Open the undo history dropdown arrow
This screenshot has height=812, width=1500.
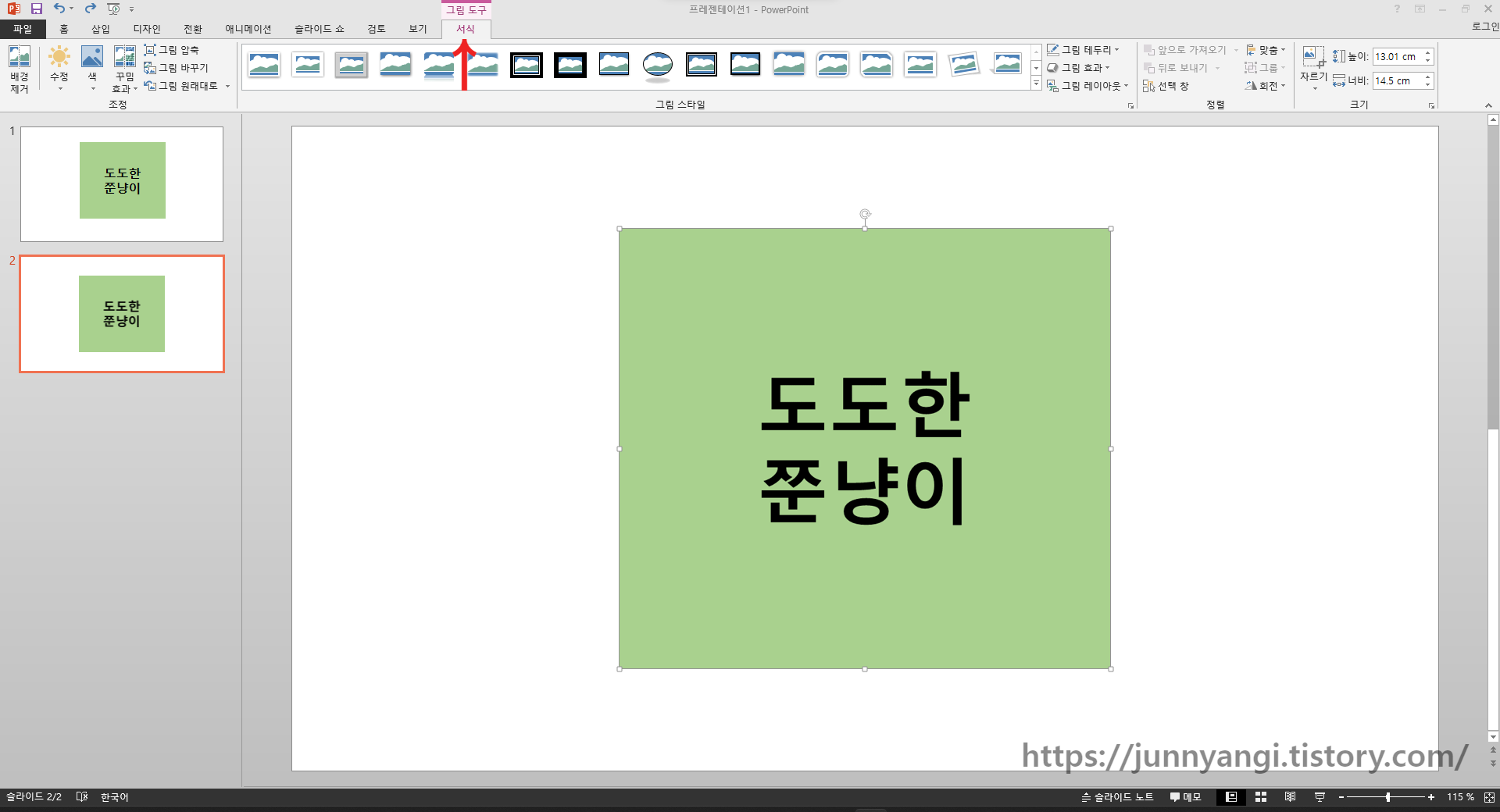click(71, 9)
